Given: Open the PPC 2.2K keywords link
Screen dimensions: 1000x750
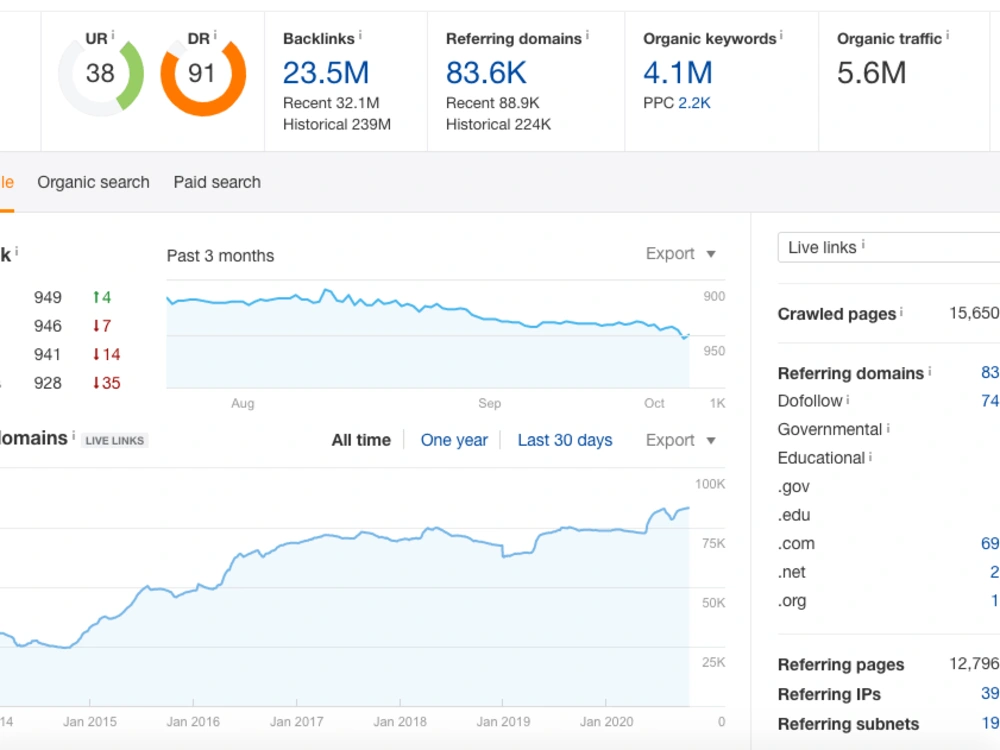Looking at the screenshot, I should point(694,103).
